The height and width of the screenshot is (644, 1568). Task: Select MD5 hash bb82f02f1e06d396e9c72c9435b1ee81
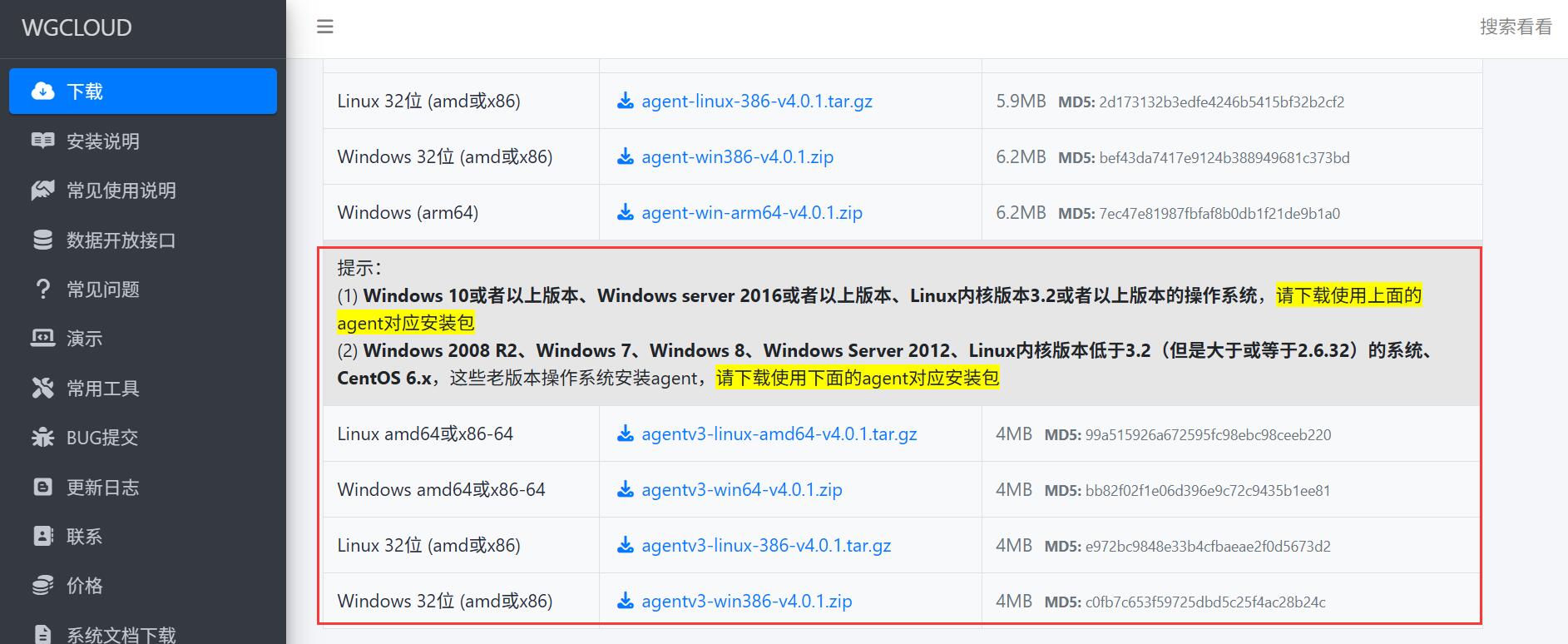tap(1208, 491)
